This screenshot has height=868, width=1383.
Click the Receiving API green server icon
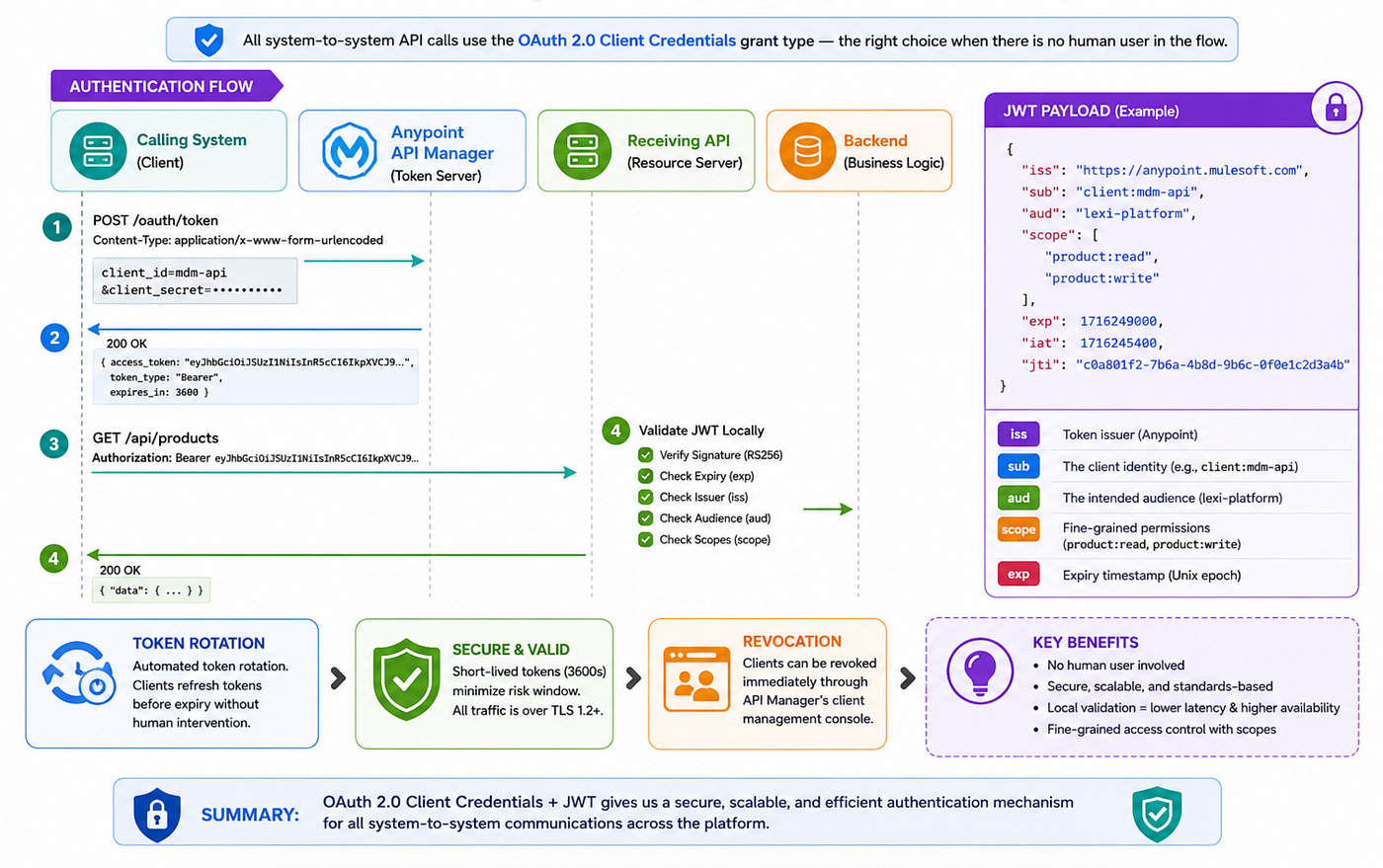pyautogui.click(x=583, y=151)
